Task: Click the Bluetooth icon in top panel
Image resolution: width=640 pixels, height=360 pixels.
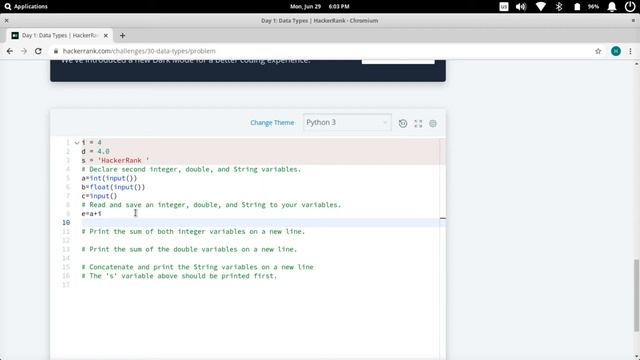Action: pyautogui.click(x=559, y=7)
